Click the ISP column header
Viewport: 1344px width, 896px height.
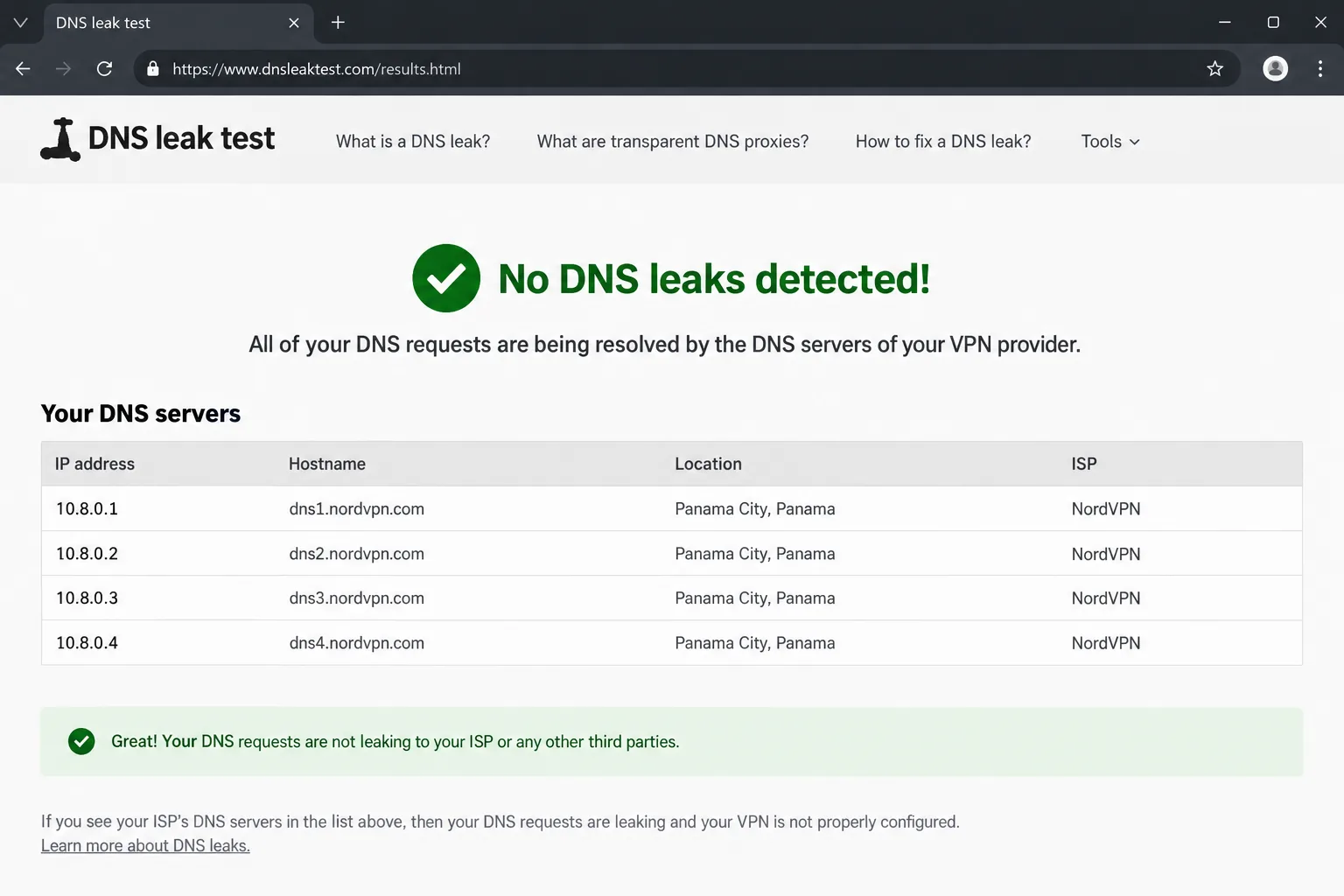click(x=1084, y=464)
